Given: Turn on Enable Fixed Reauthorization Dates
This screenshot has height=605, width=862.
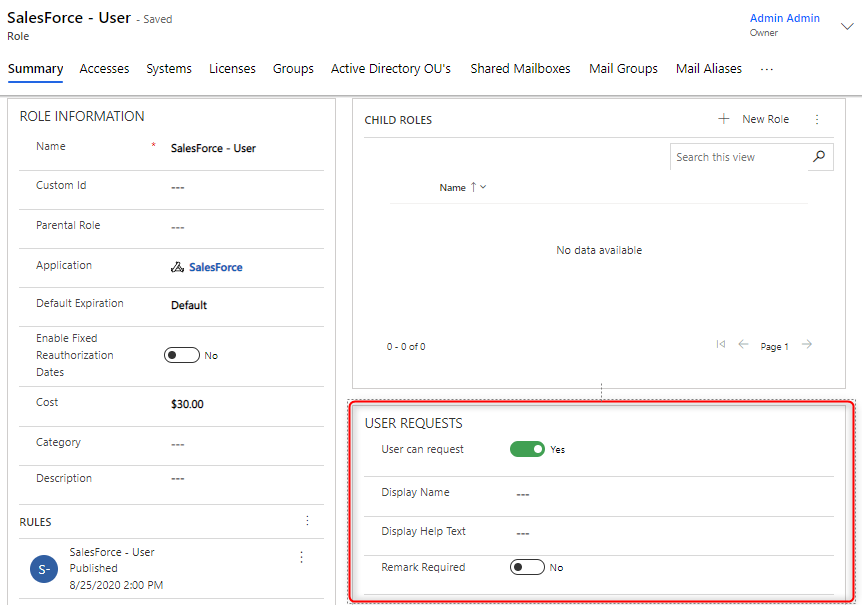Looking at the screenshot, I should point(181,355).
